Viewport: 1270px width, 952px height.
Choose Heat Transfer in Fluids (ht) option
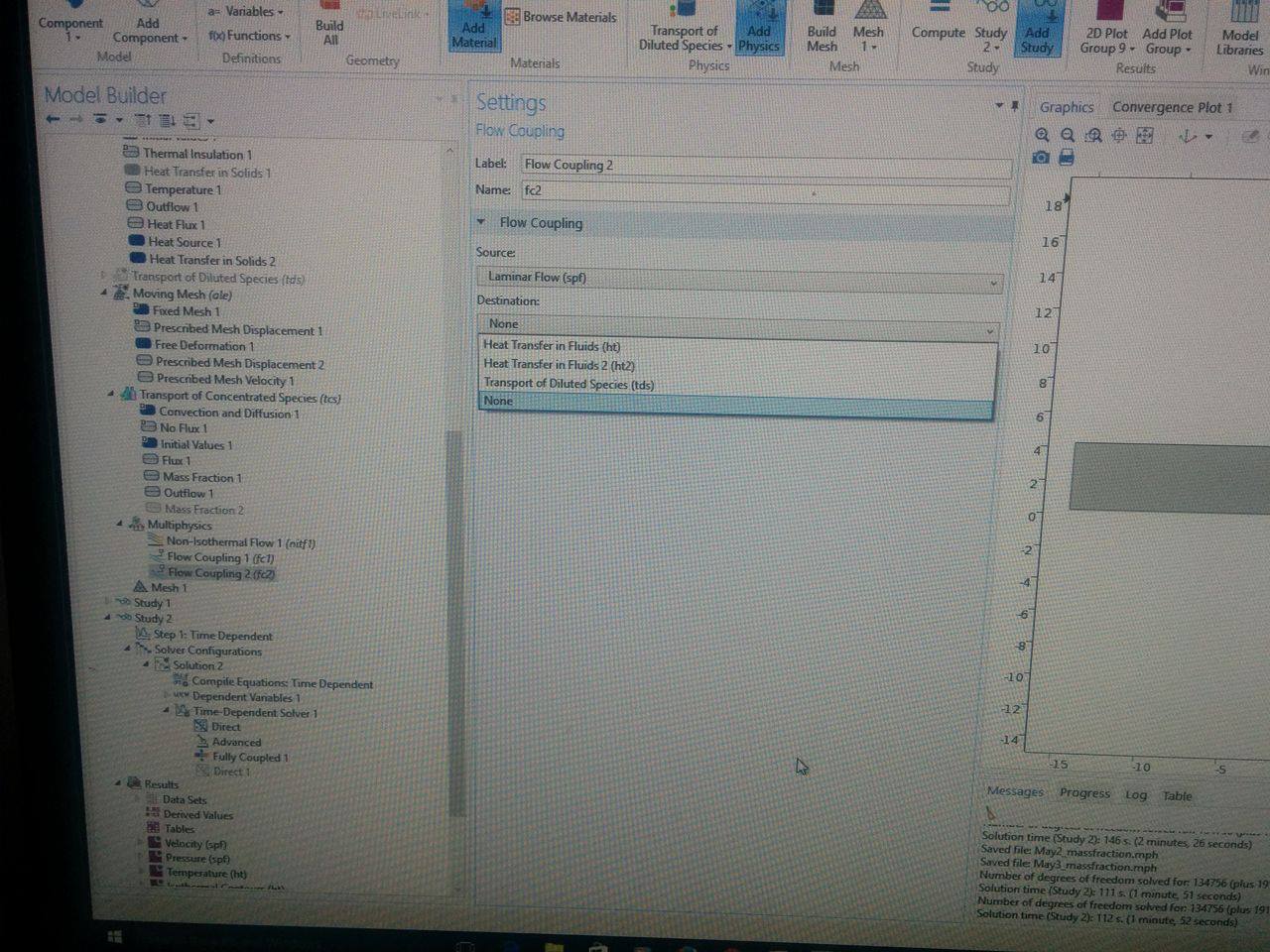552,346
